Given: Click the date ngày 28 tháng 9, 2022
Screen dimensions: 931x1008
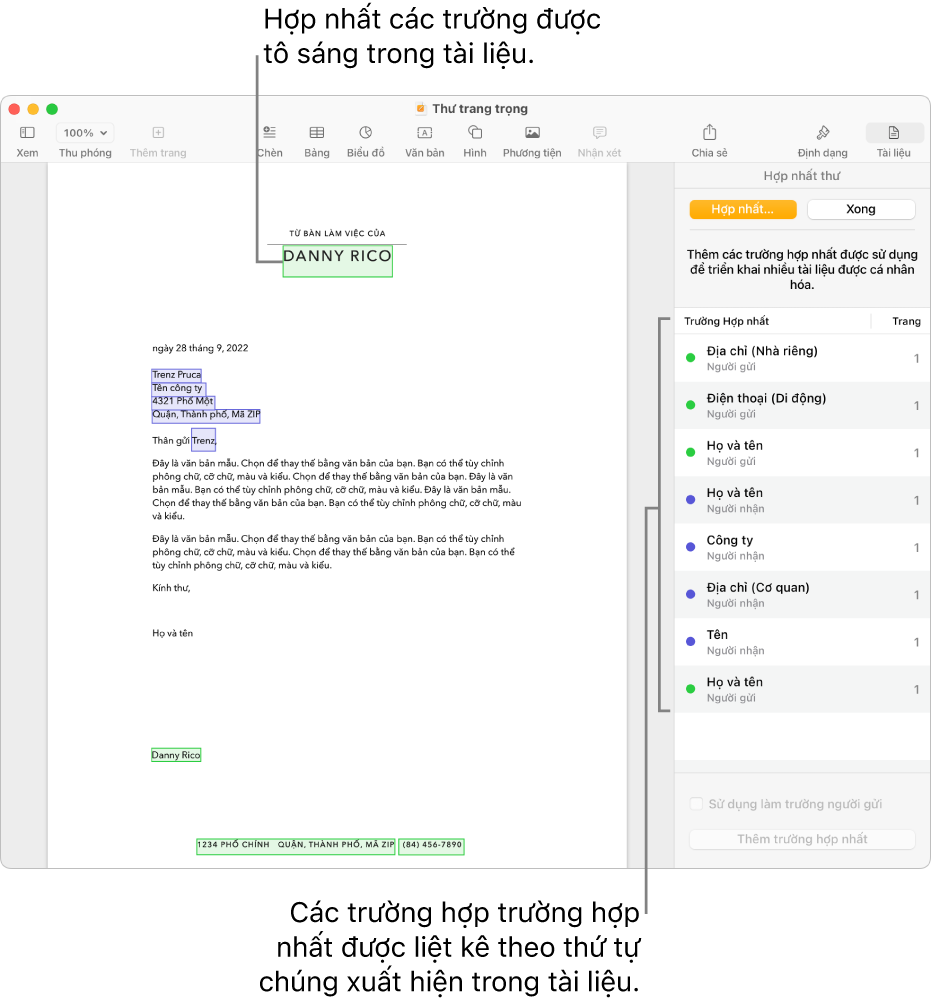Looking at the screenshot, I should click(200, 348).
